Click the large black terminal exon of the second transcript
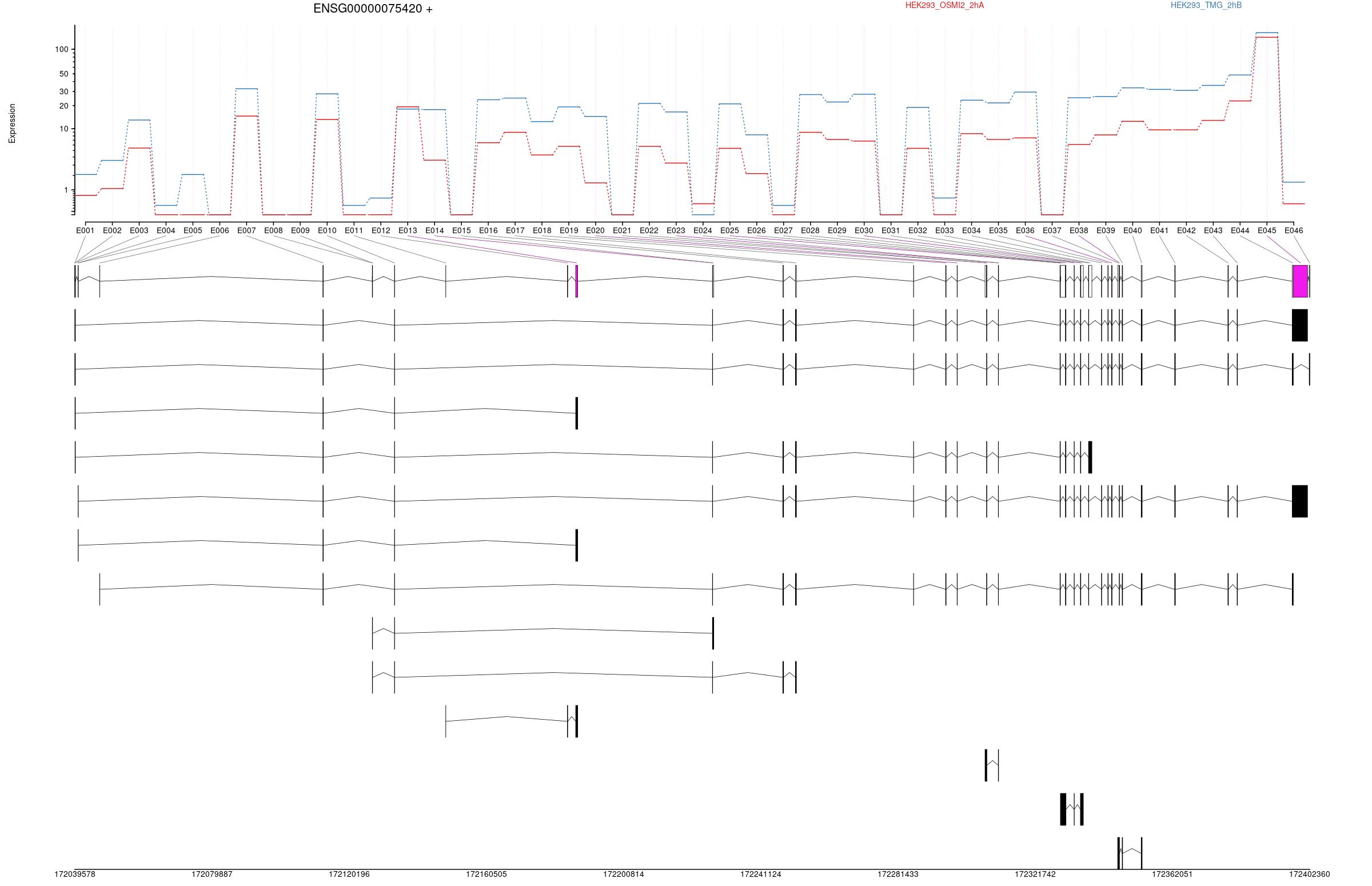Screen dimensions: 1372x886 coord(1300,325)
